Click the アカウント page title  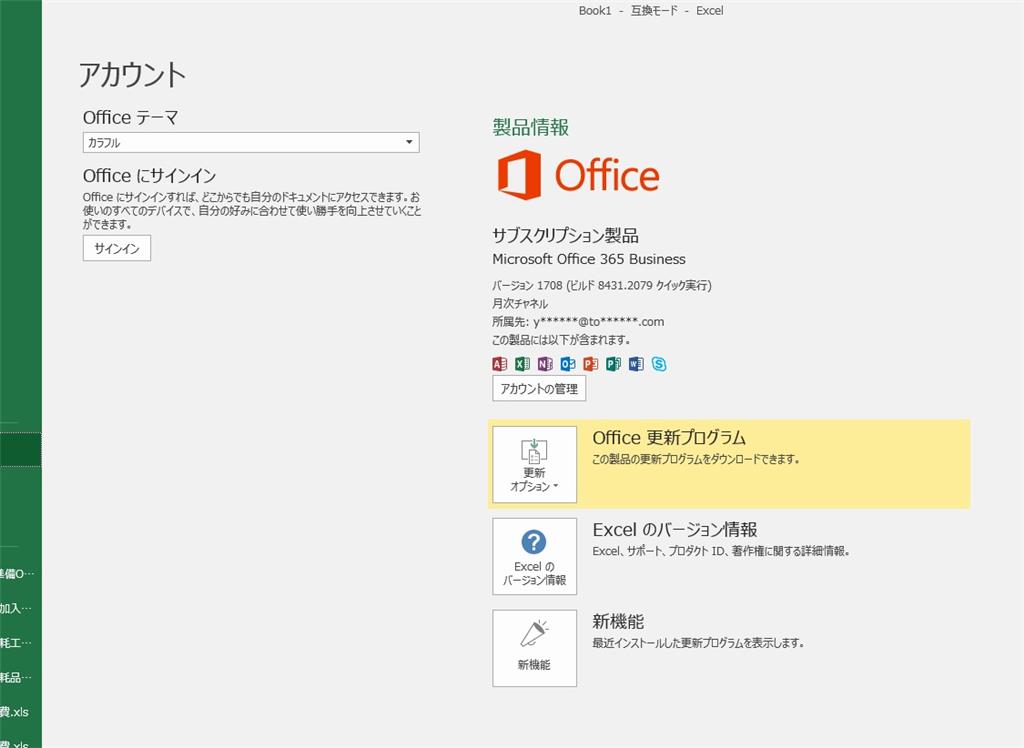[133, 74]
